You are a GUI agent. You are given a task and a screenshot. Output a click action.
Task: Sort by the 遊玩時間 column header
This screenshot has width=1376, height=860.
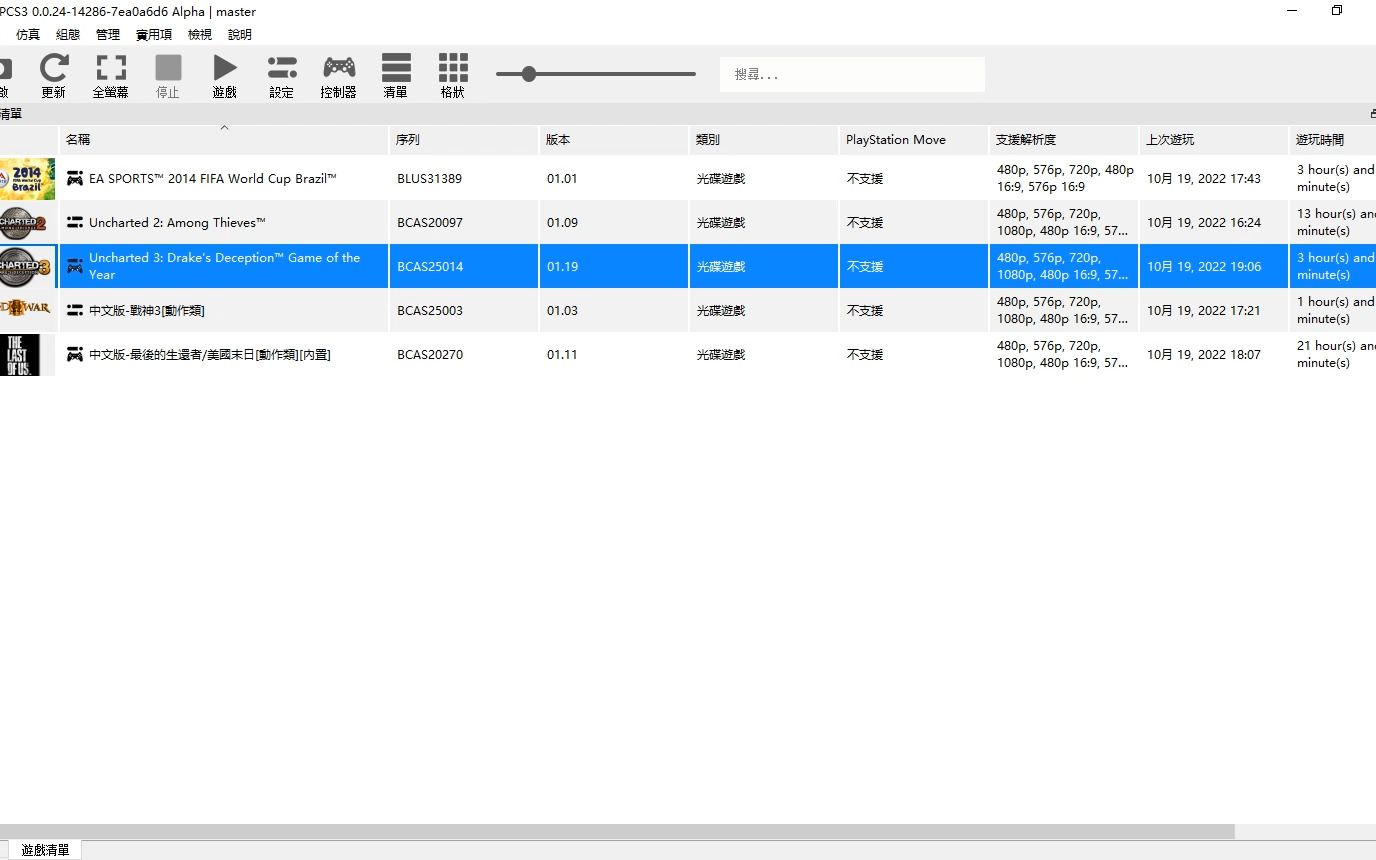(x=1333, y=140)
